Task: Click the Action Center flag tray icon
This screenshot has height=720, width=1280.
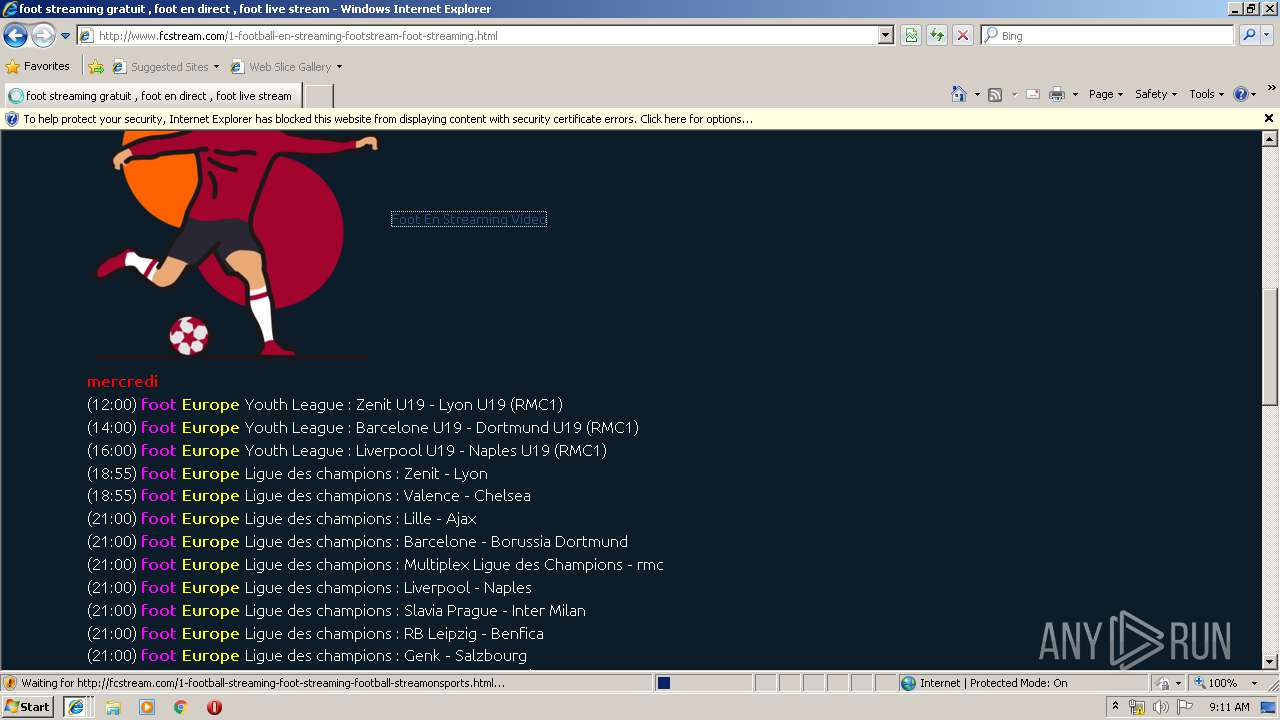Action: pos(1185,707)
